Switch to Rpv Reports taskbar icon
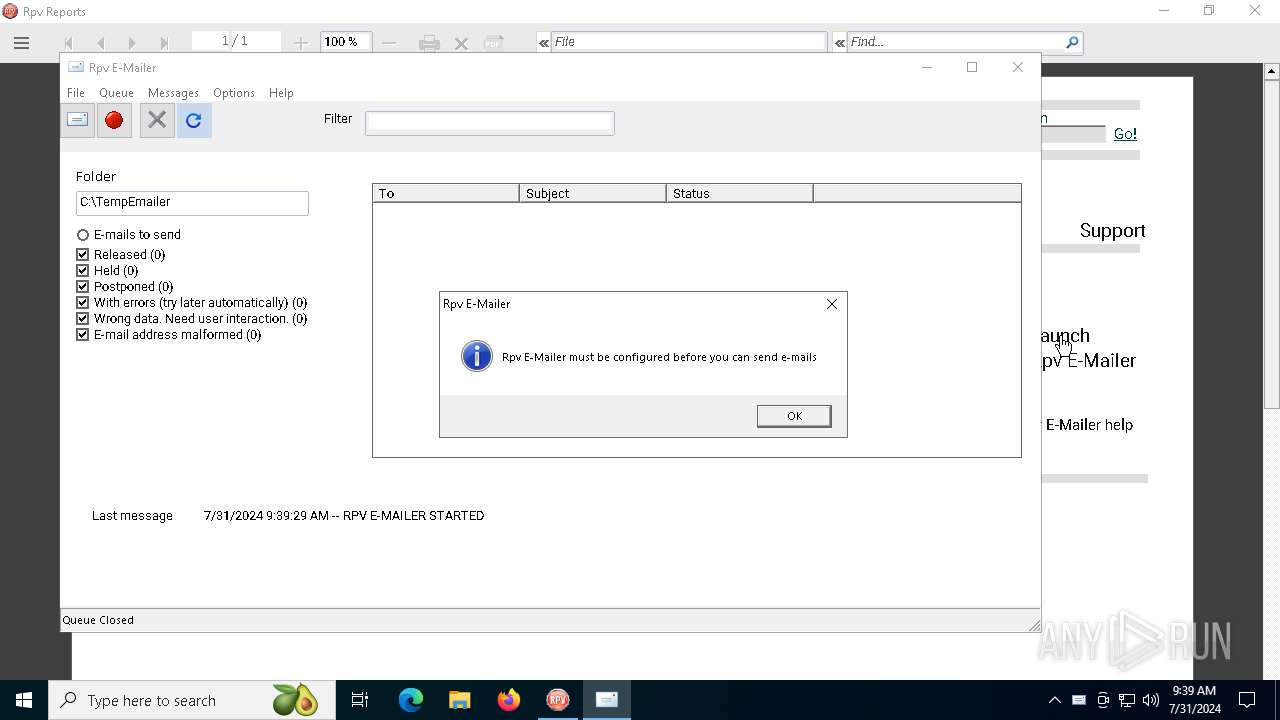This screenshot has height=720, width=1280. click(558, 700)
